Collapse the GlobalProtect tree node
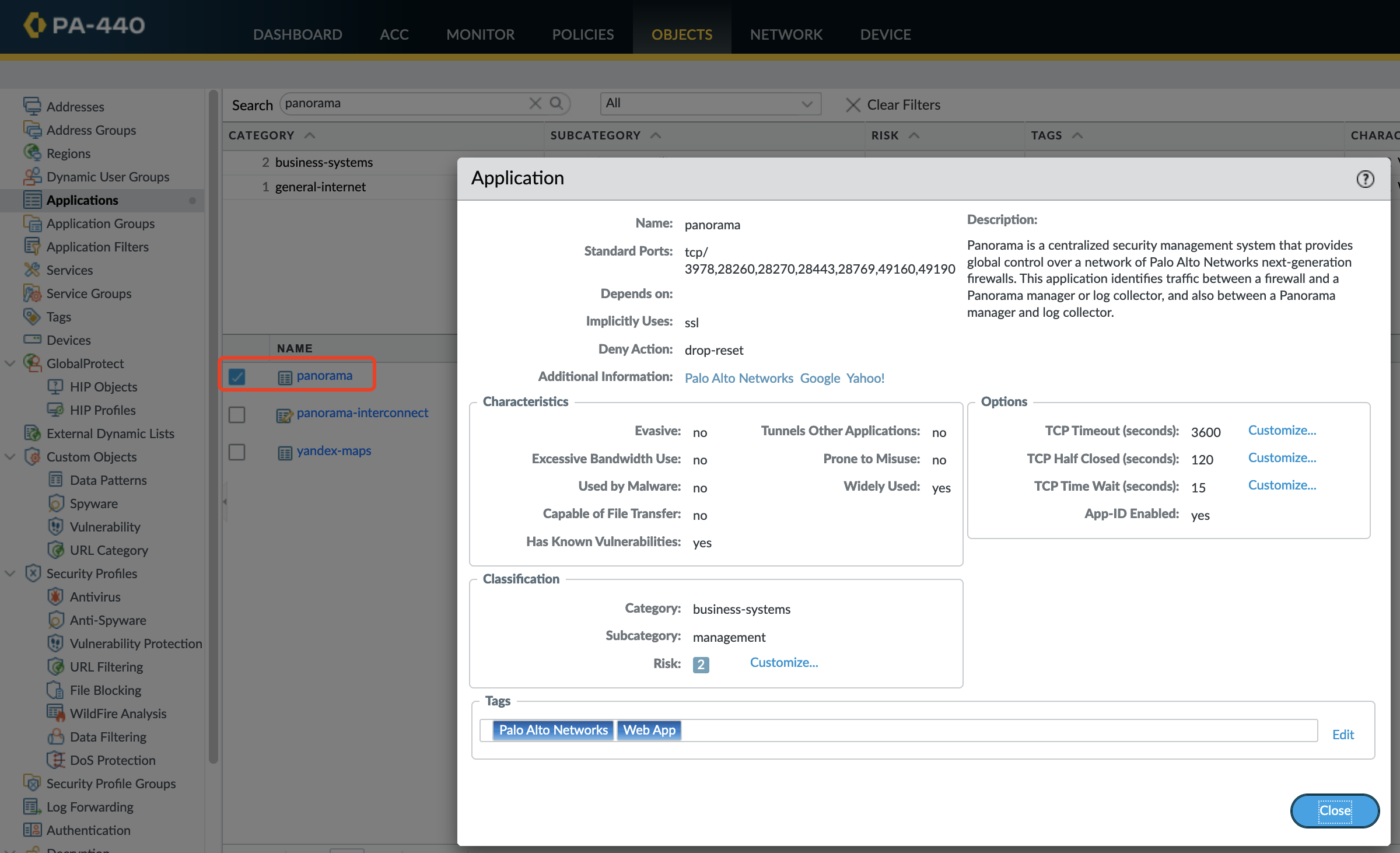This screenshot has width=1400, height=853. (x=10, y=363)
